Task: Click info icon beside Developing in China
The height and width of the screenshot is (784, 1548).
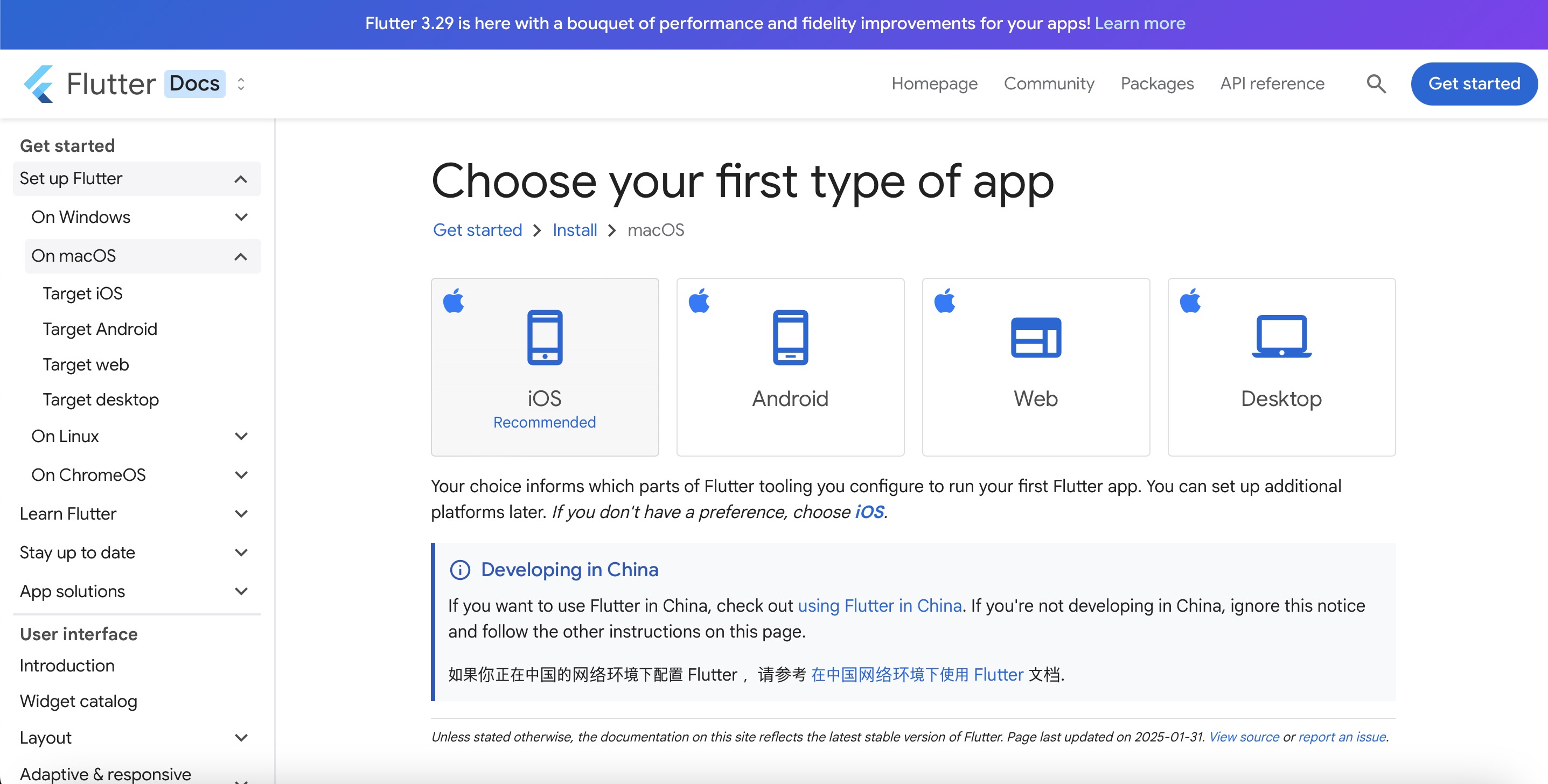Action: pos(459,570)
